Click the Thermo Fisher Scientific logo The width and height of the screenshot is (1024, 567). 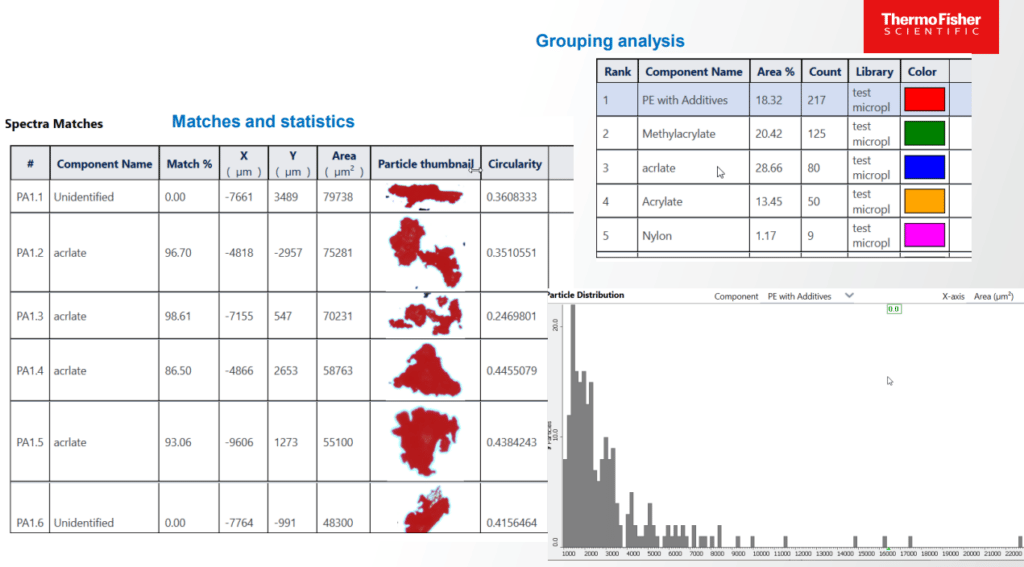(x=930, y=26)
